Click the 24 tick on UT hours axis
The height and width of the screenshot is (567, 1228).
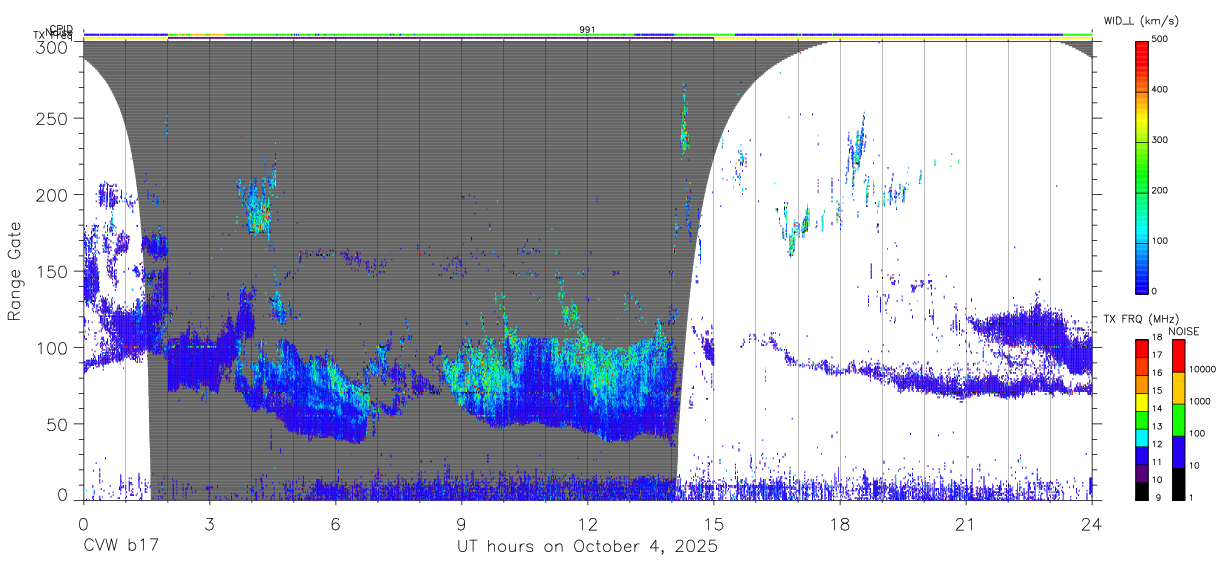(1092, 524)
